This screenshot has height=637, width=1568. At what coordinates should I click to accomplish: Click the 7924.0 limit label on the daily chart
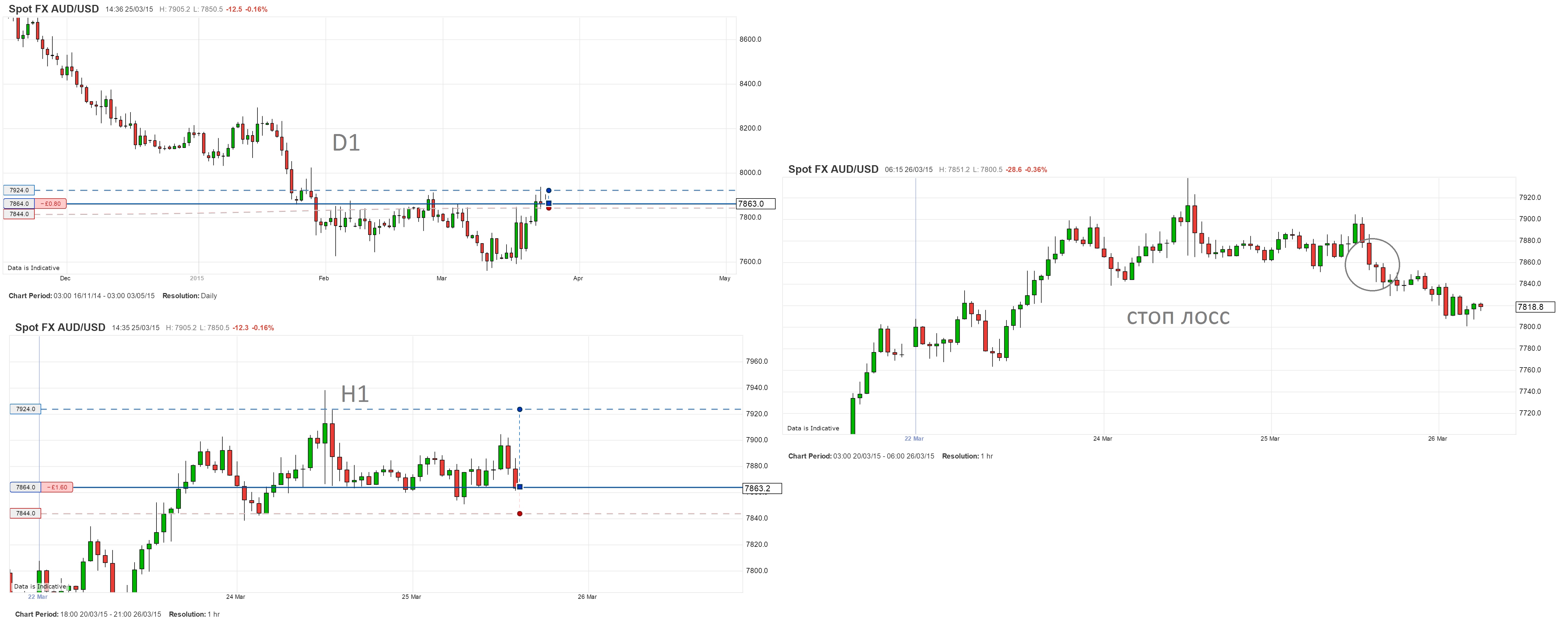pos(19,190)
